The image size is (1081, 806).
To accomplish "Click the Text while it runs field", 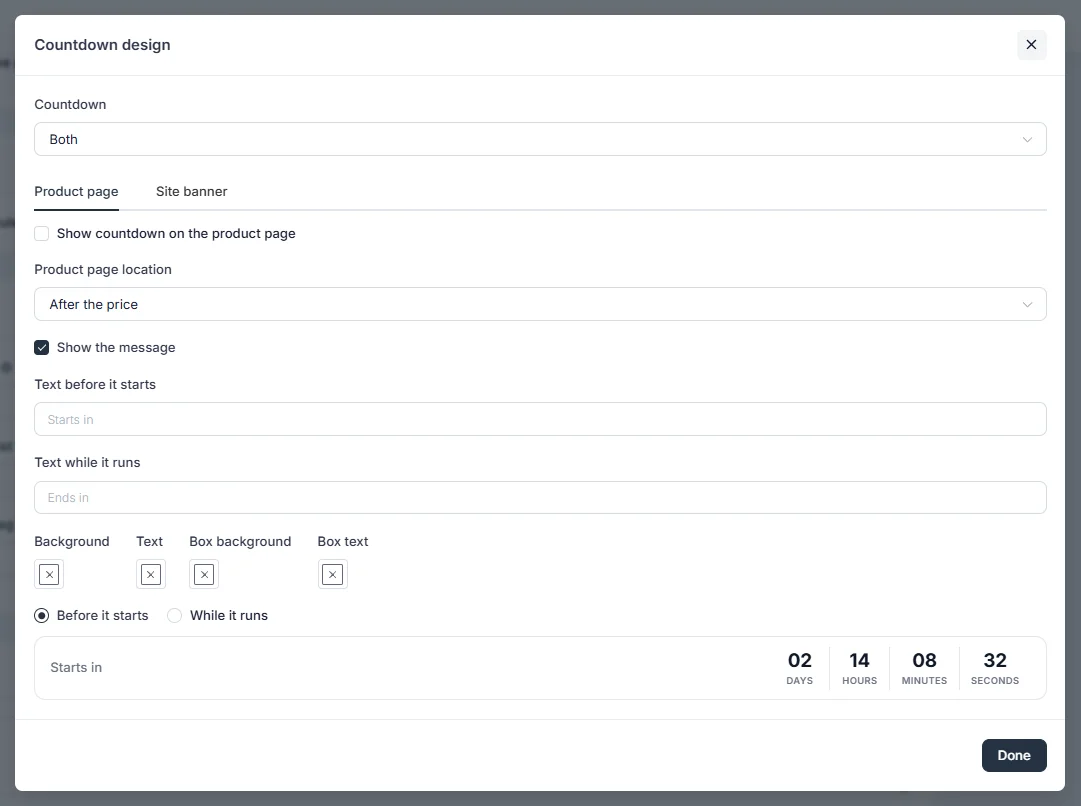I will click(540, 497).
